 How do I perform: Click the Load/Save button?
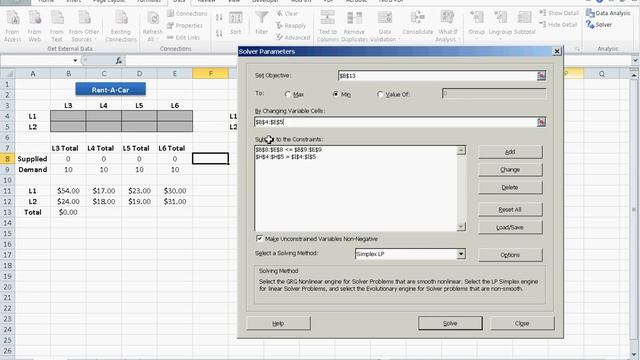pos(510,227)
